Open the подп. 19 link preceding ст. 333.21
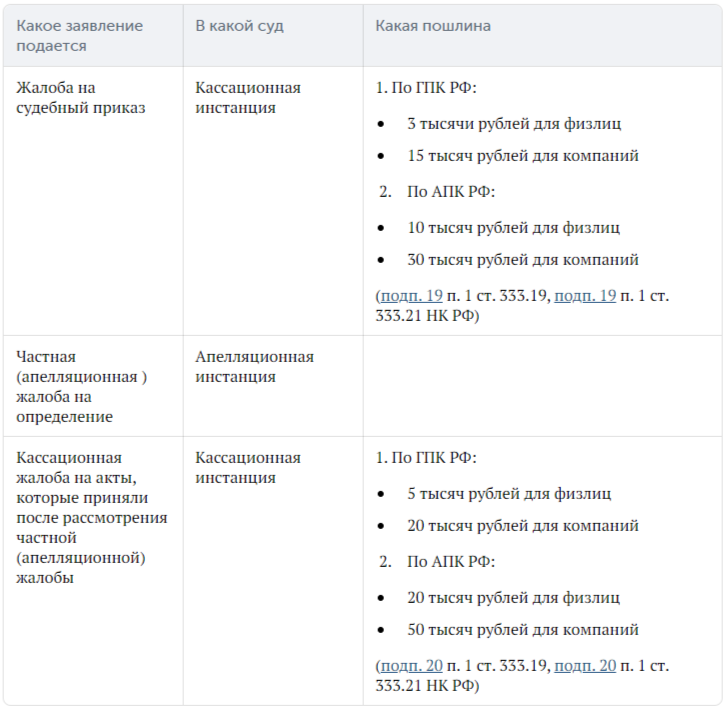726x710 pixels. click(585, 295)
